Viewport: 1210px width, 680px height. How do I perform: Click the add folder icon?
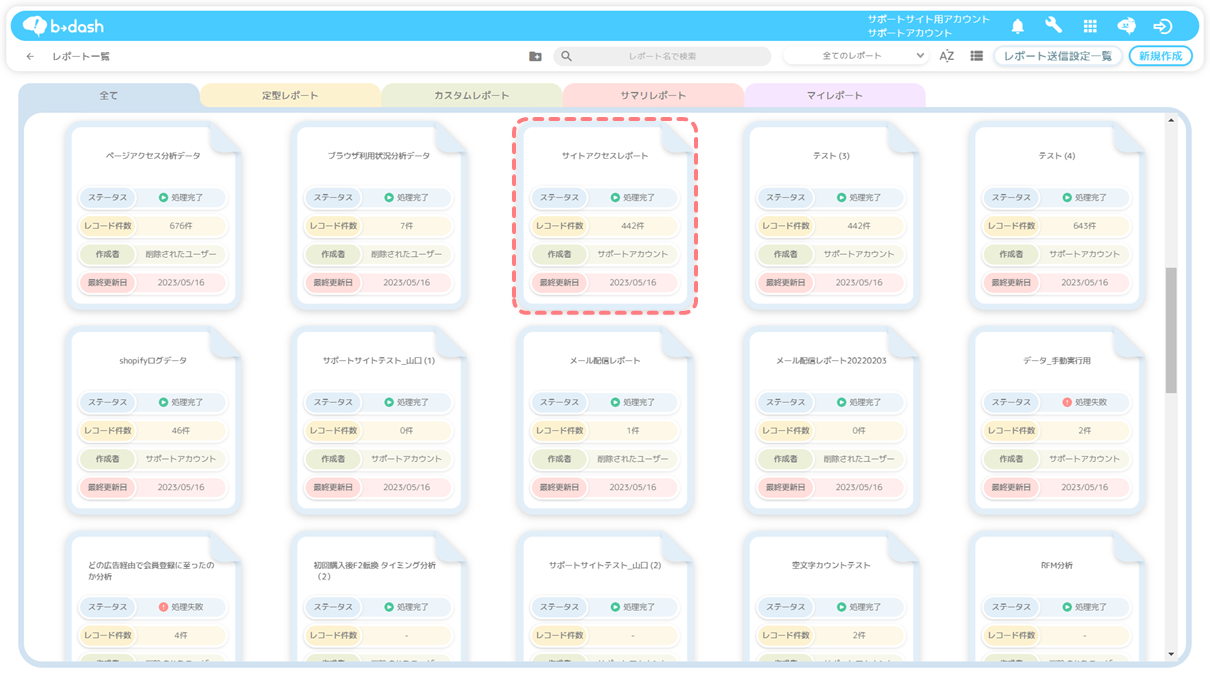535,57
